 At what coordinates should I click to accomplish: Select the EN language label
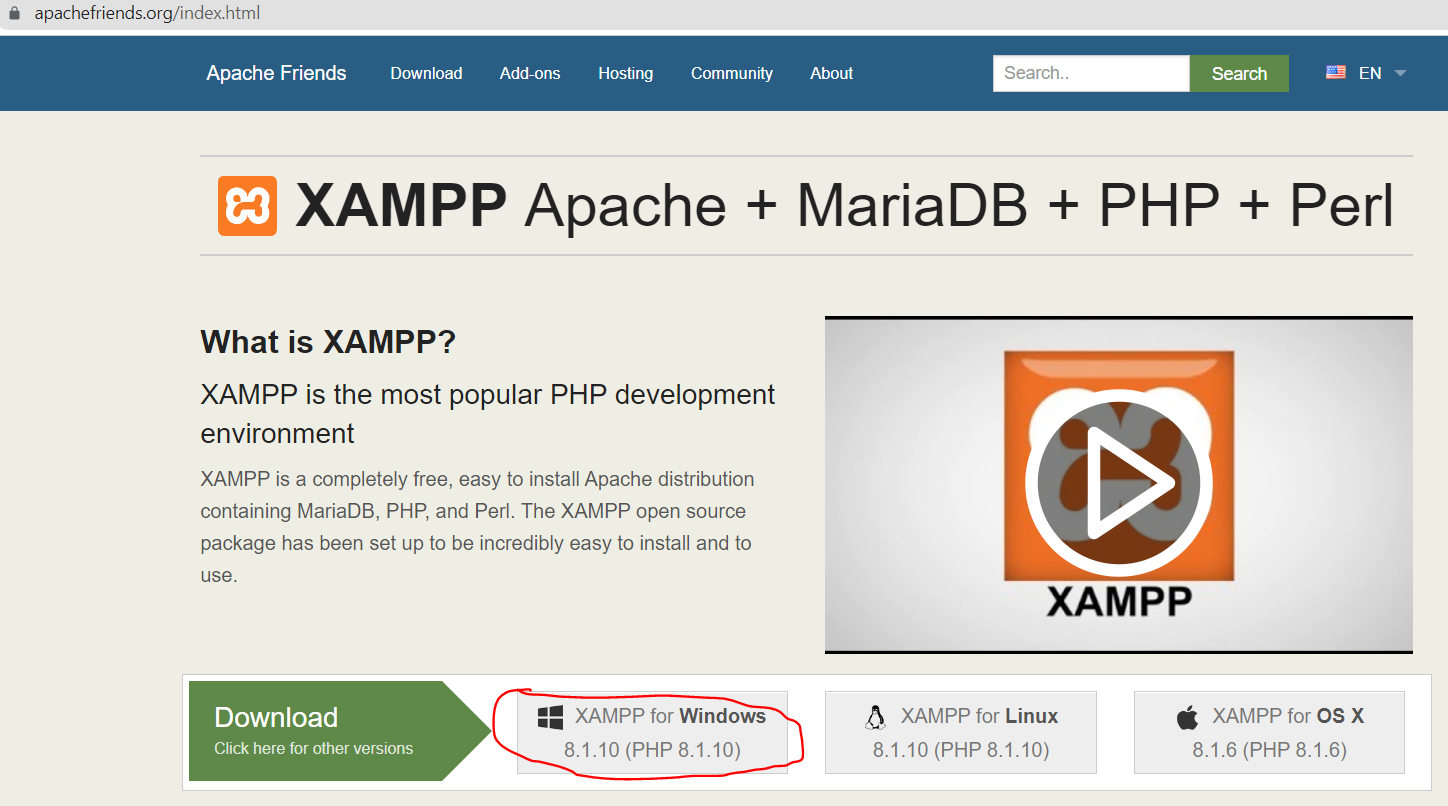click(x=1370, y=73)
